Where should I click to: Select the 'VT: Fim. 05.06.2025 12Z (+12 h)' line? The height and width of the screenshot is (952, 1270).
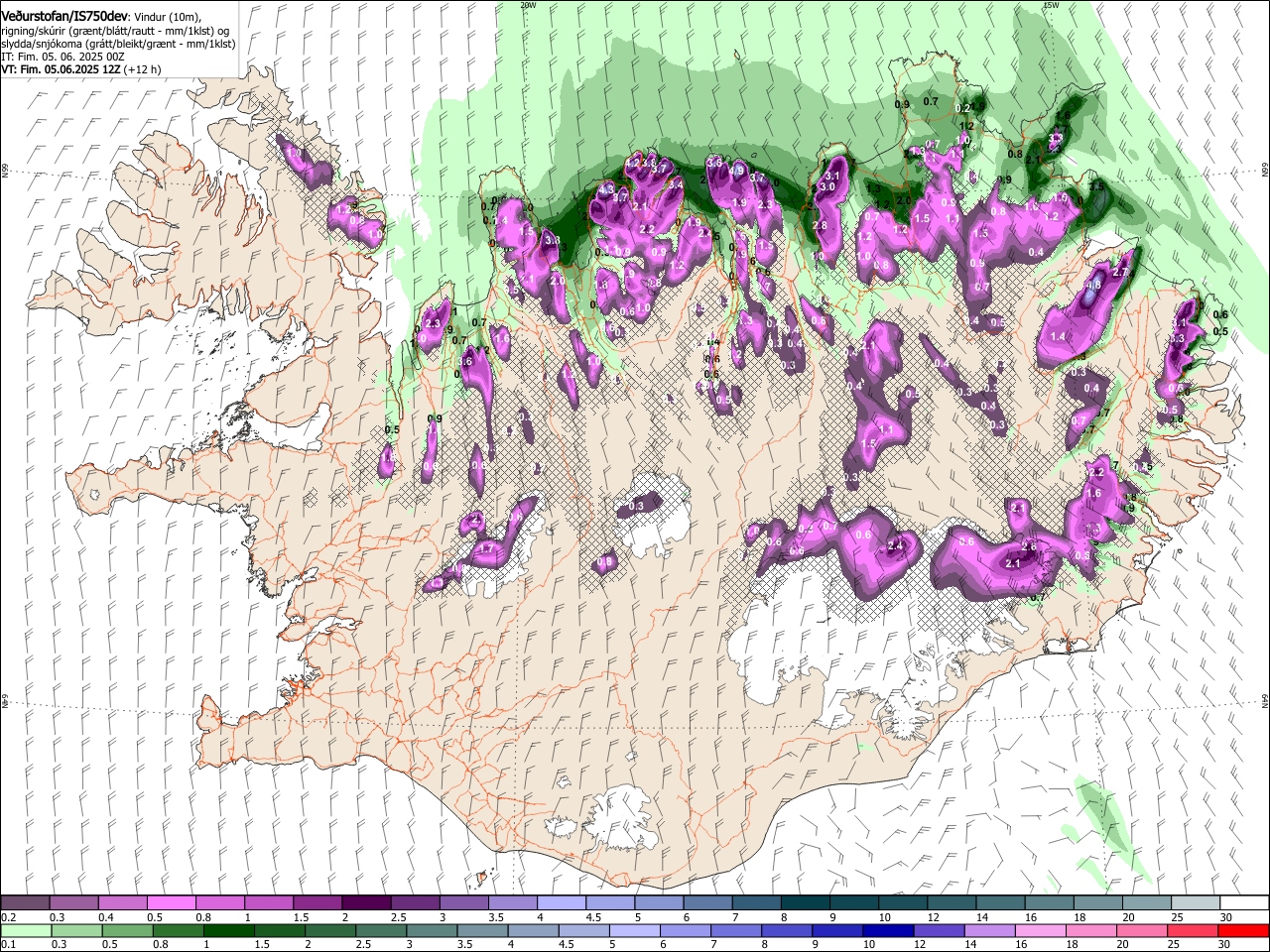pos(80,70)
